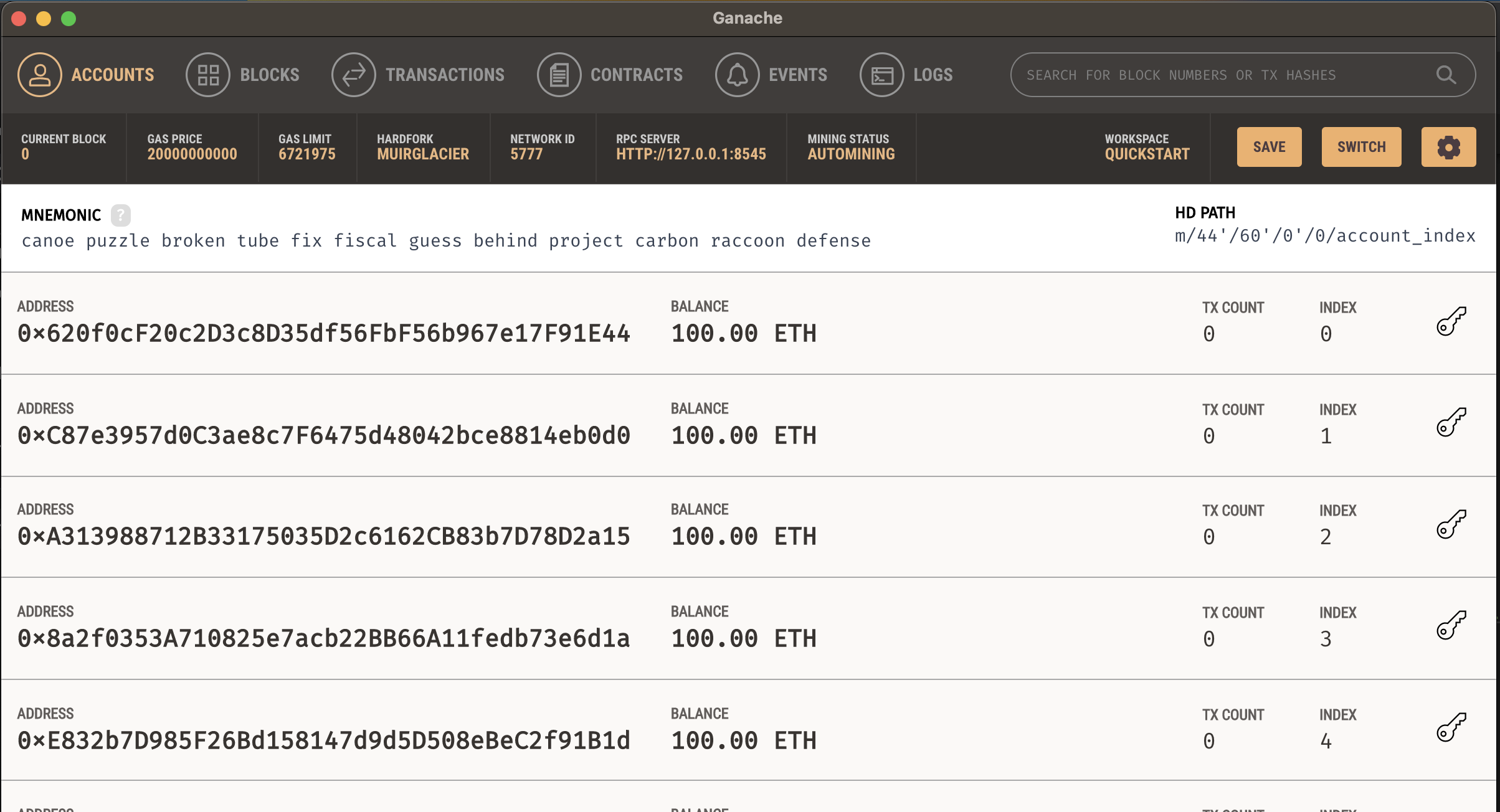
Task: Click the Switch workspace button
Action: (x=1361, y=147)
